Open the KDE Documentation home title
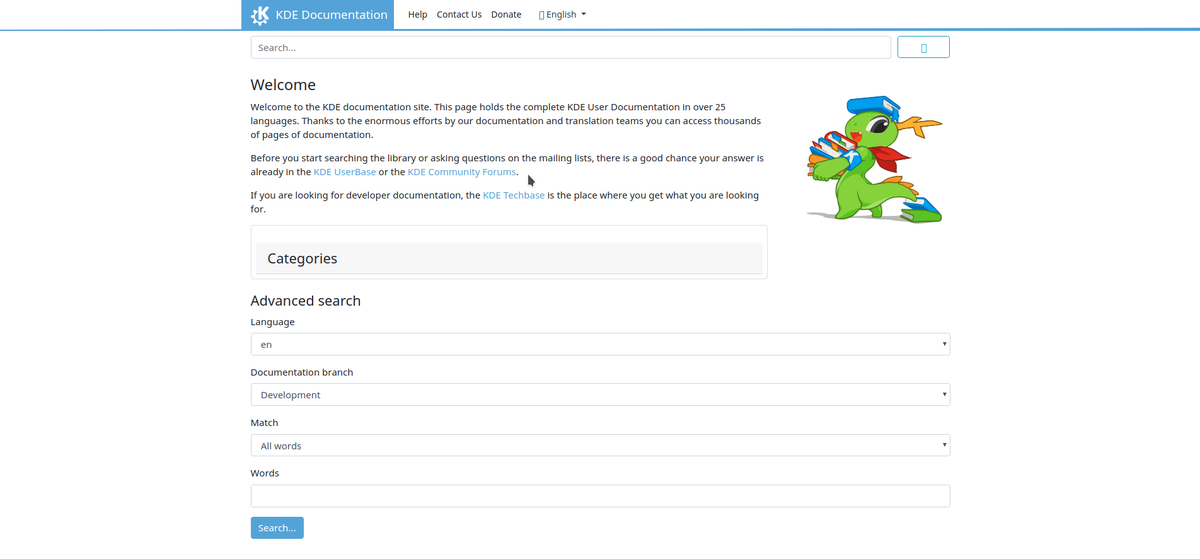The height and width of the screenshot is (559, 1200). coord(331,15)
